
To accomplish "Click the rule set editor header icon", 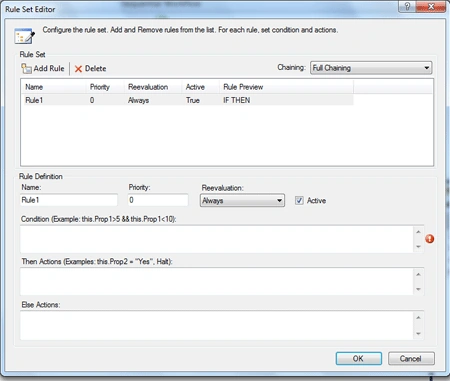I will pyautogui.click(x=24, y=36).
